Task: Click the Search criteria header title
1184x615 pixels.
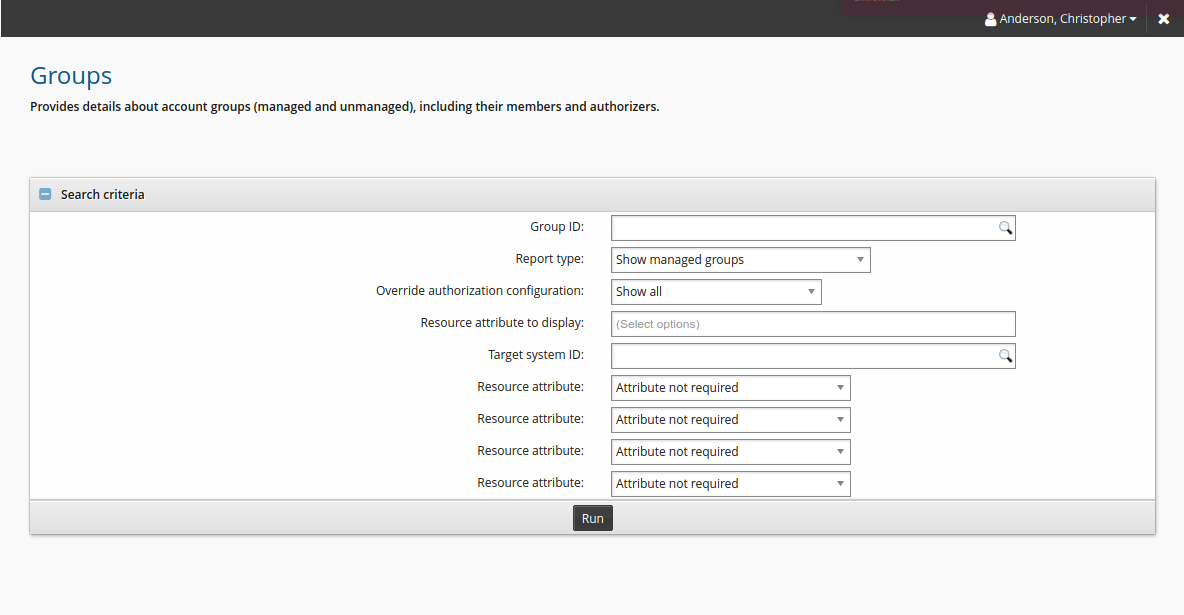Action: 102,194
